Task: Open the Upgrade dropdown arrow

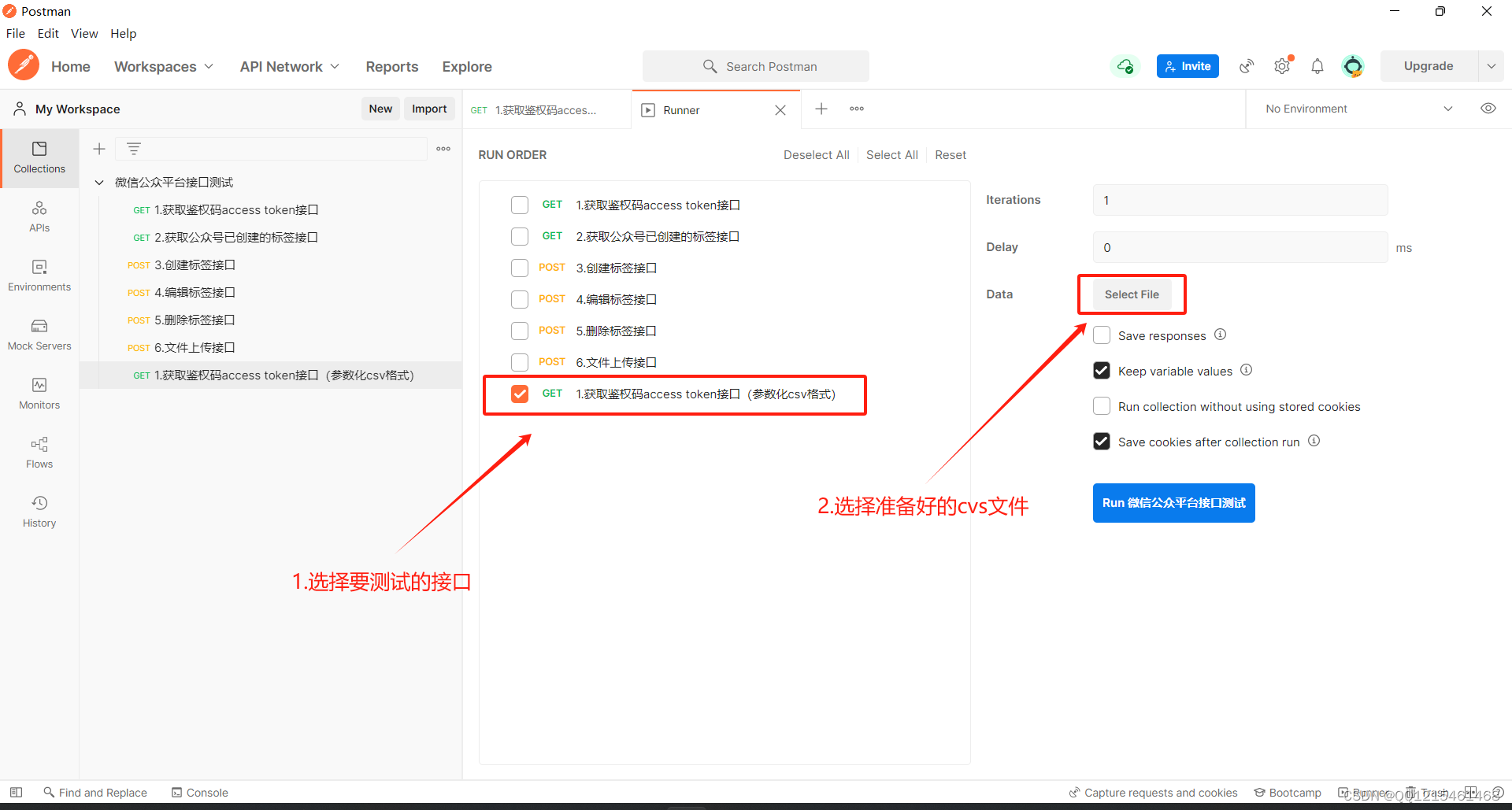Action: point(1491,66)
